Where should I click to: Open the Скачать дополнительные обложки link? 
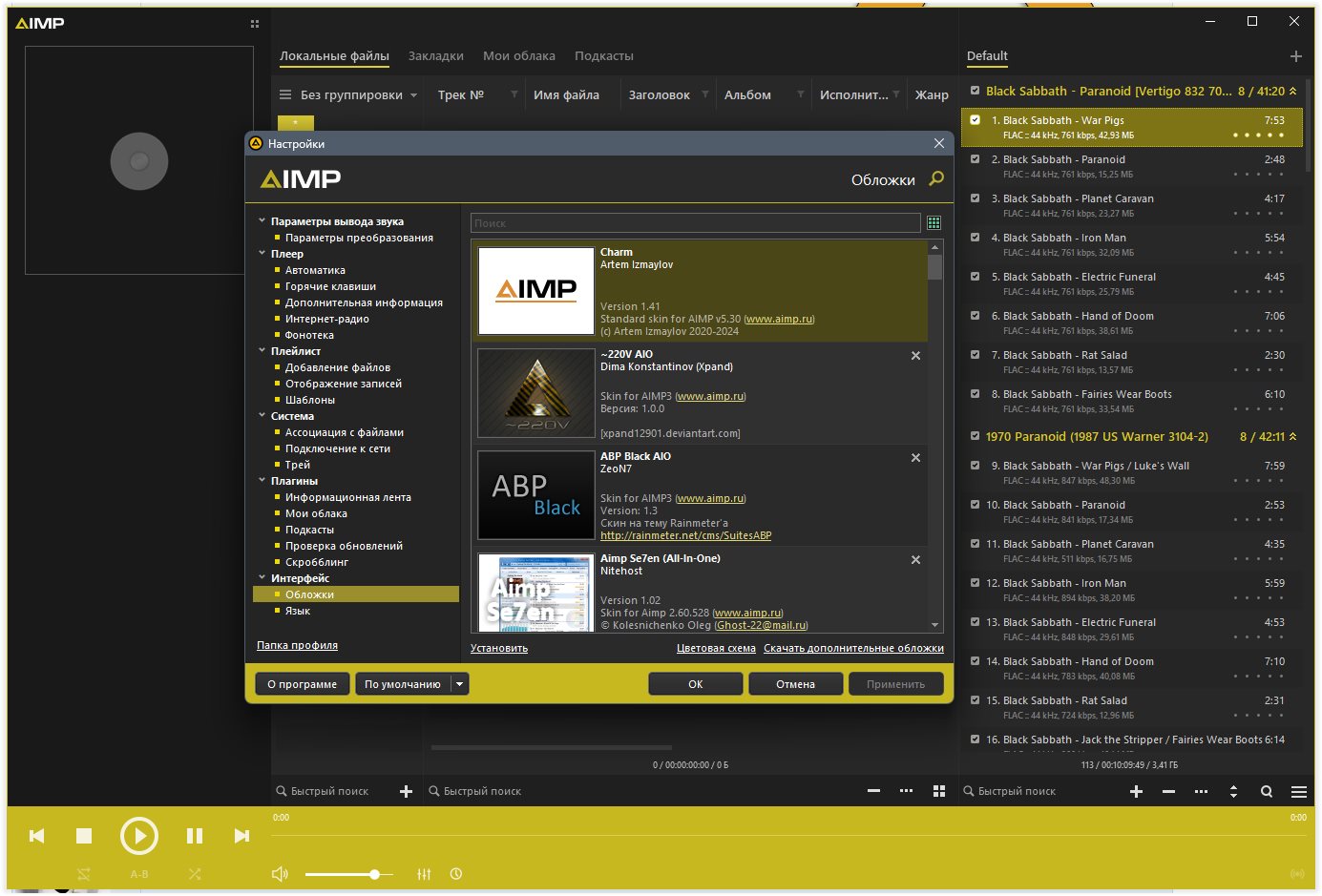pos(853,649)
